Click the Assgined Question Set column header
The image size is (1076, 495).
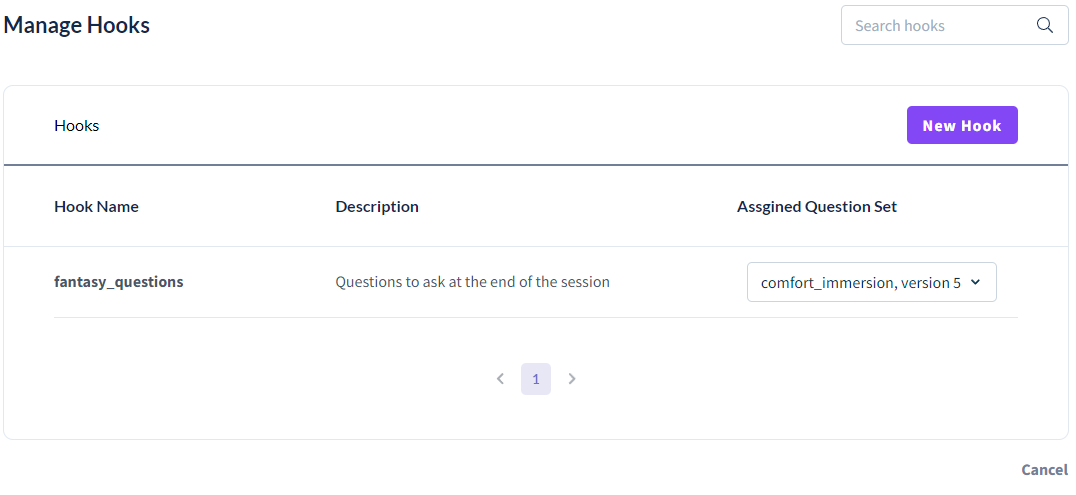(817, 207)
